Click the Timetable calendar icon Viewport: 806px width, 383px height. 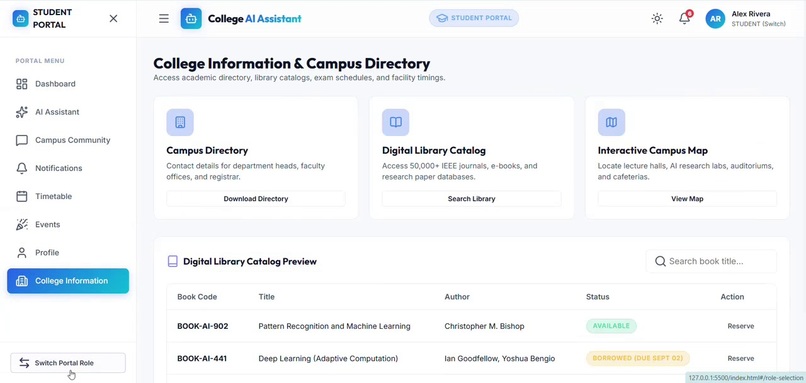(x=22, y=196)
